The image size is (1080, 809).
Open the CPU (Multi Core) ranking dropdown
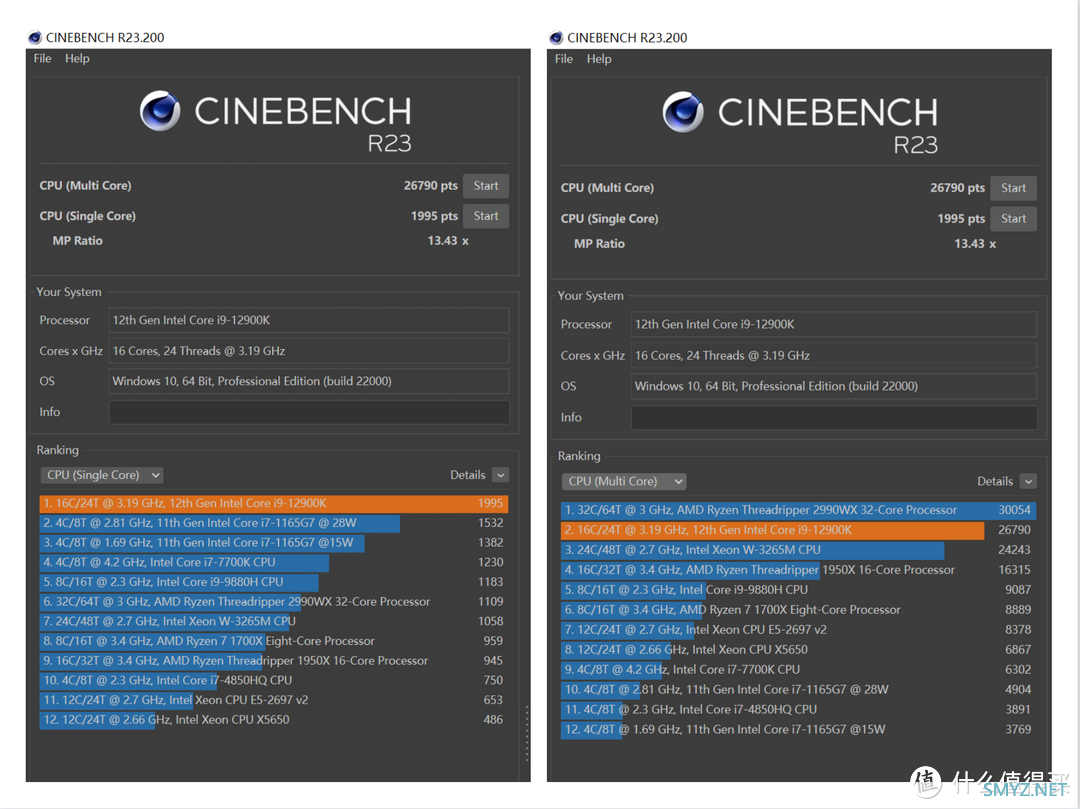click(x=624, y=481)
